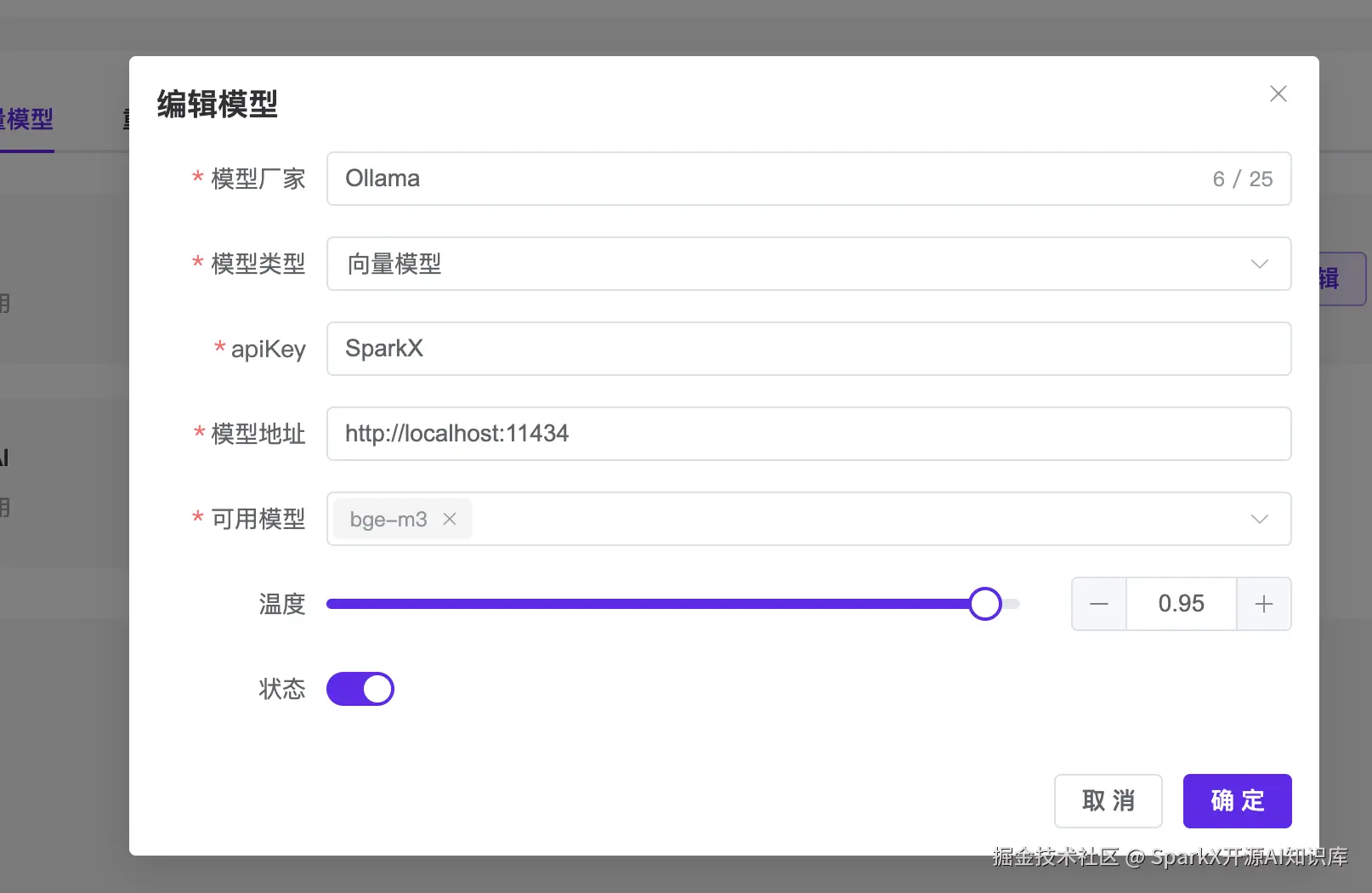Click the apiKey SparkX input field

click(809, 349)
